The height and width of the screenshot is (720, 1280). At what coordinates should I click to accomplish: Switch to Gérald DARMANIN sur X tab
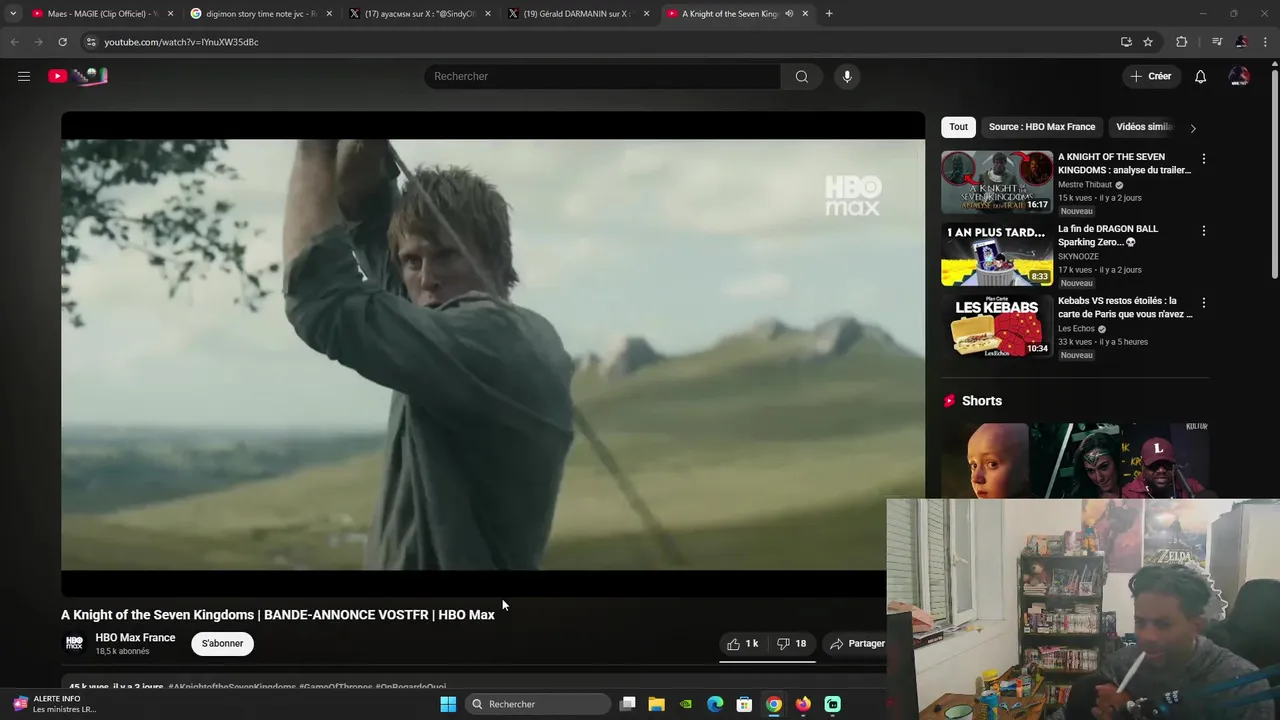pyautogui.click(x=578, y=14)
